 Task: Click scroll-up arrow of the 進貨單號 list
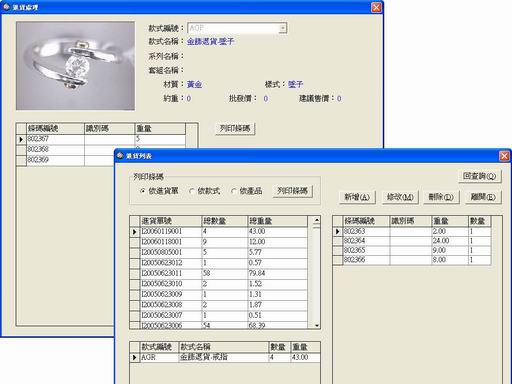317,220
